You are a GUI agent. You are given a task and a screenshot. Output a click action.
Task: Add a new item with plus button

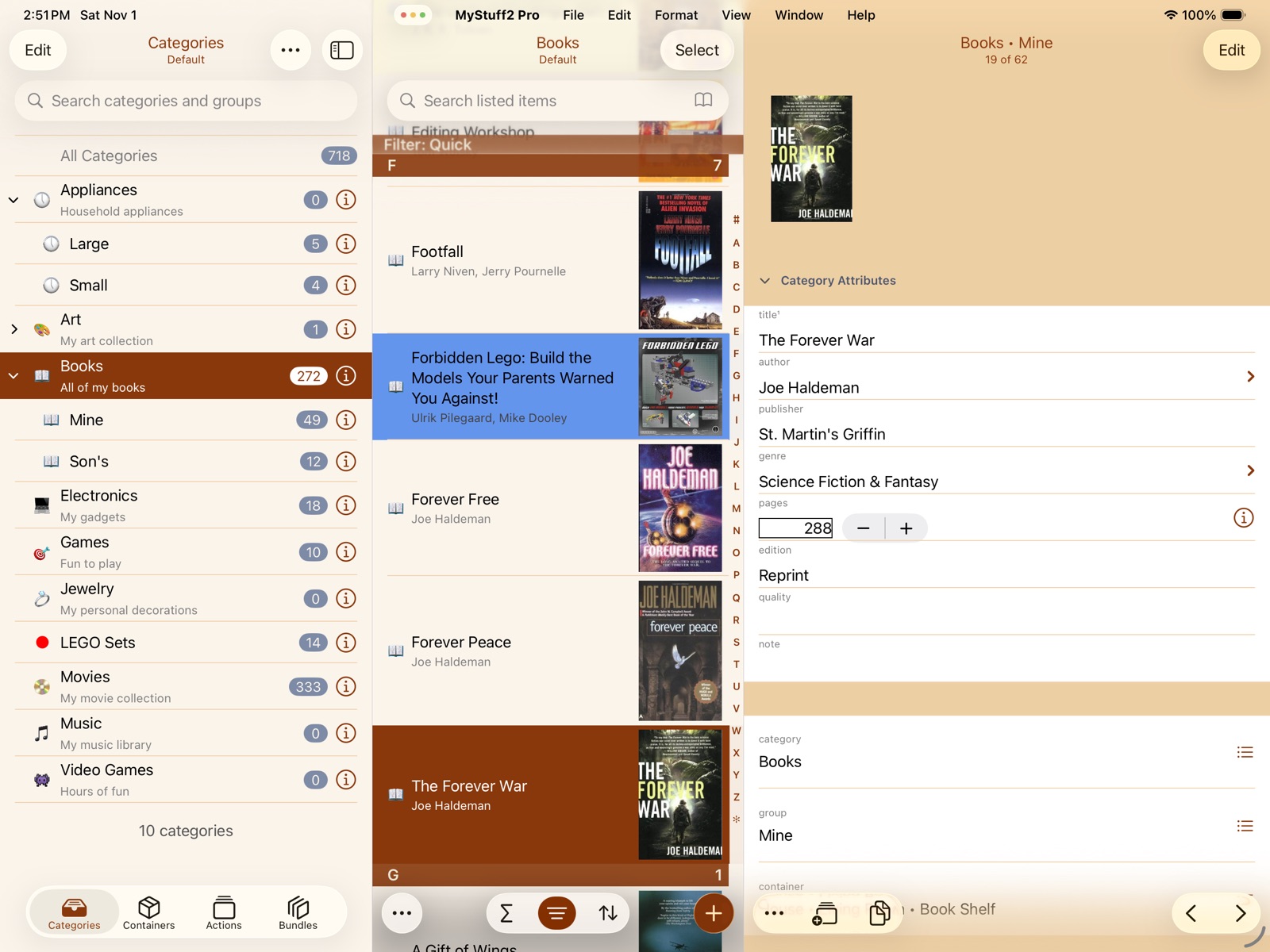coord(714,913)
